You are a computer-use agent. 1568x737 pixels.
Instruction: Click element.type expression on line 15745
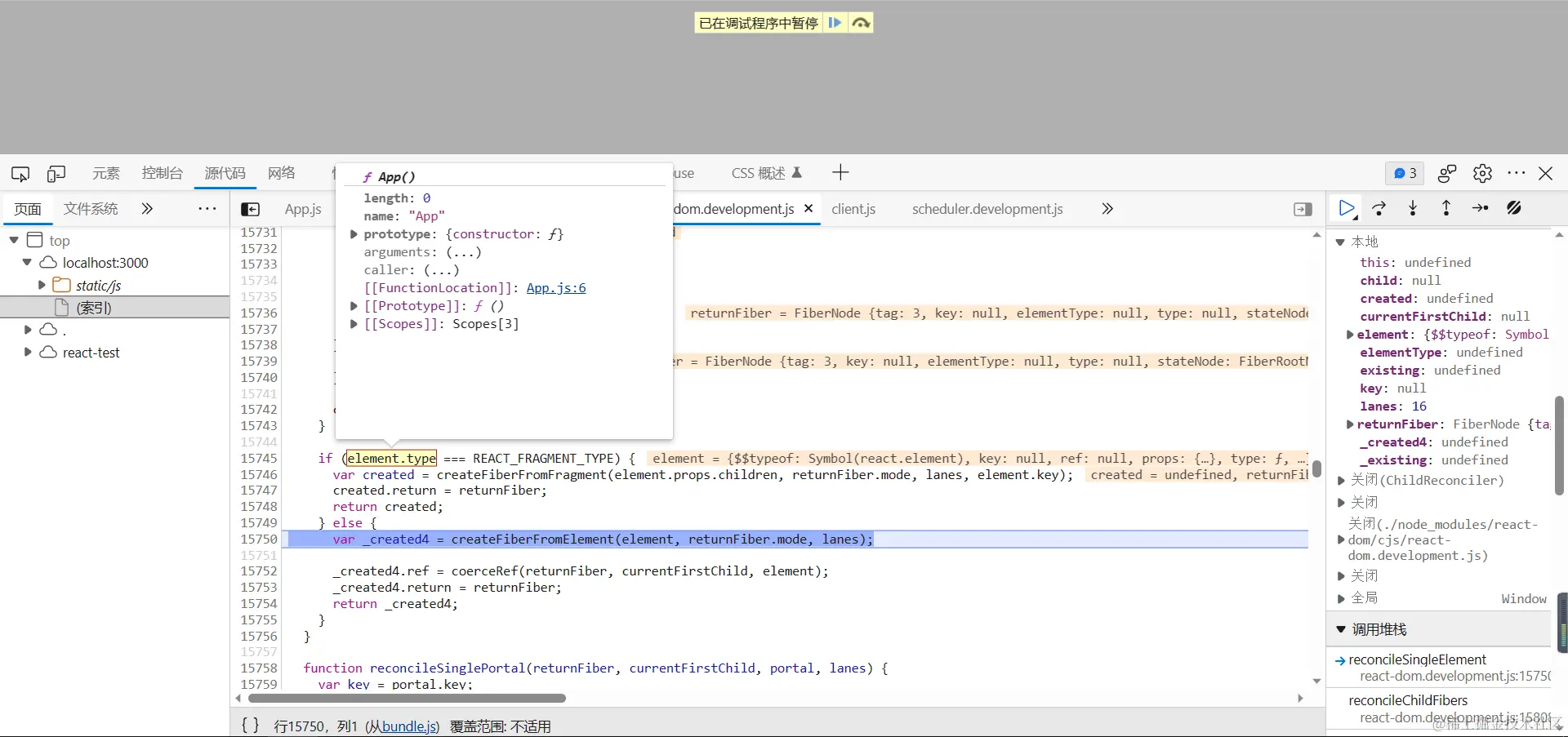pos(392,459)
